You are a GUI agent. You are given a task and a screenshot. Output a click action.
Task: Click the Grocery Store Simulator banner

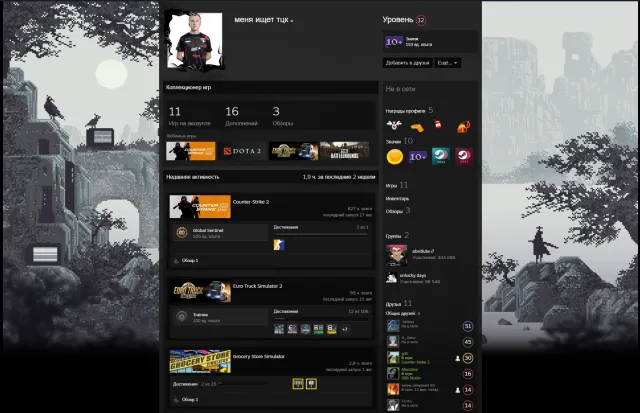(x=200, y=361)
